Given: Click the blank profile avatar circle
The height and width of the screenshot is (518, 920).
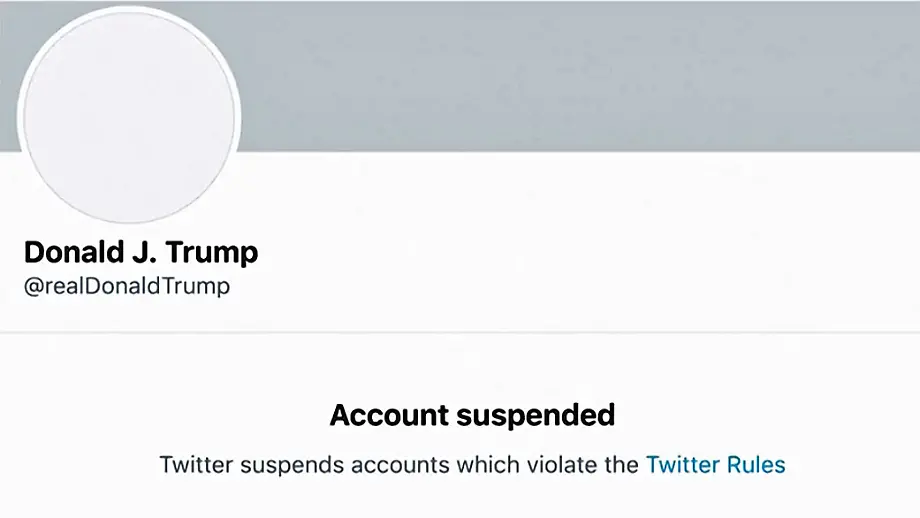Looking at the screenshot, I should pos(129,117).
